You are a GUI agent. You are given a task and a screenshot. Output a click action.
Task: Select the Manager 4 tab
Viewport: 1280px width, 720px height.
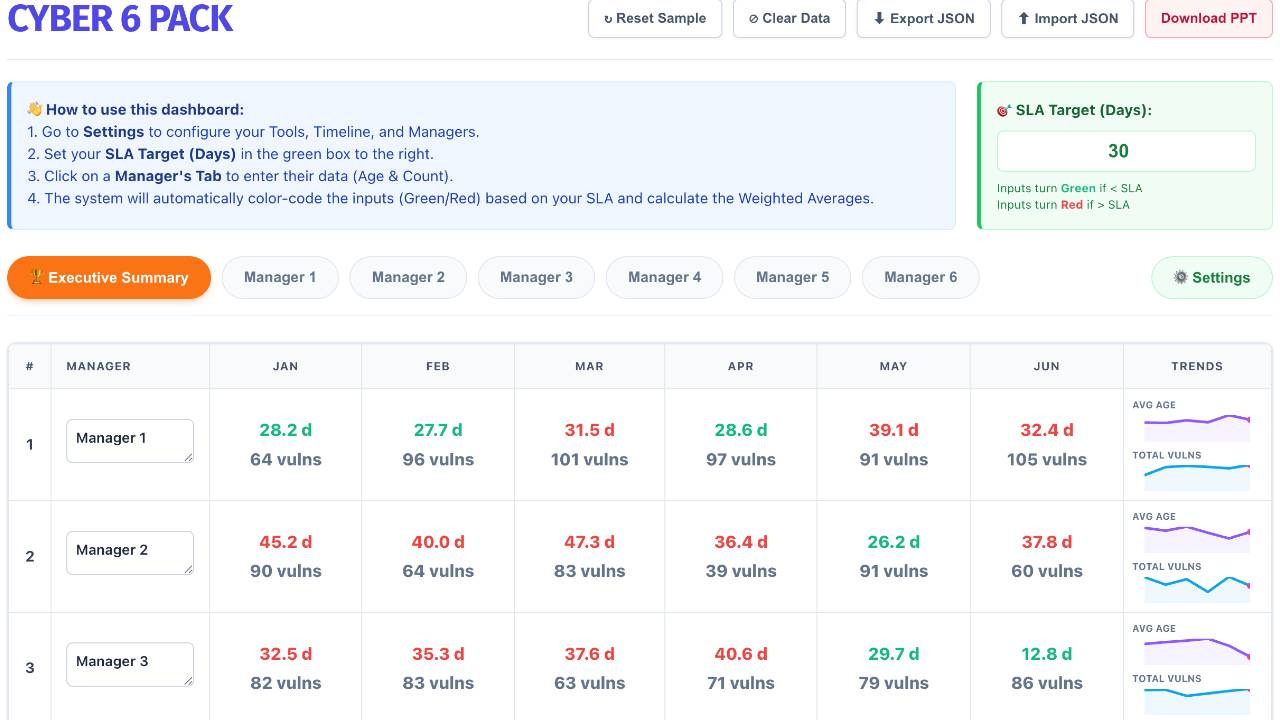pos(664,277)
